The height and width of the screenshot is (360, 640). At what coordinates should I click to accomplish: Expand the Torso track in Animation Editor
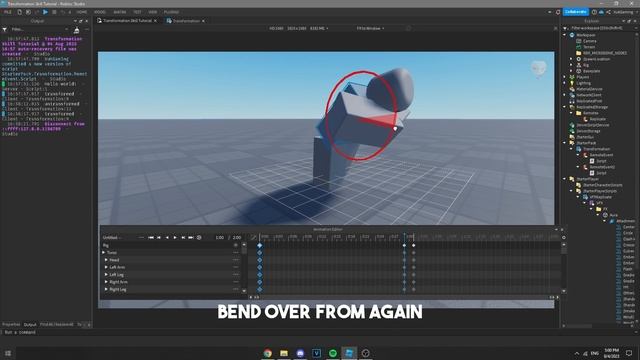click(103, 253)
